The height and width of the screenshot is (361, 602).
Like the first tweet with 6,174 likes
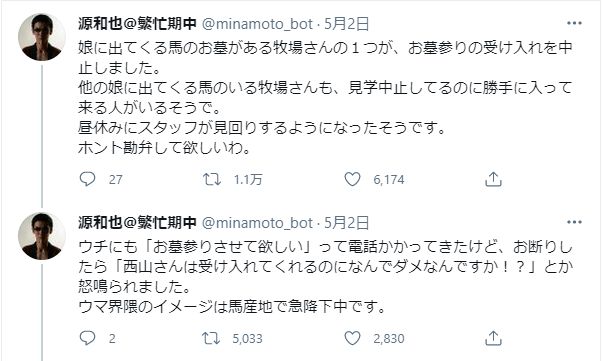pyautogui.click(x=352, y=179)
